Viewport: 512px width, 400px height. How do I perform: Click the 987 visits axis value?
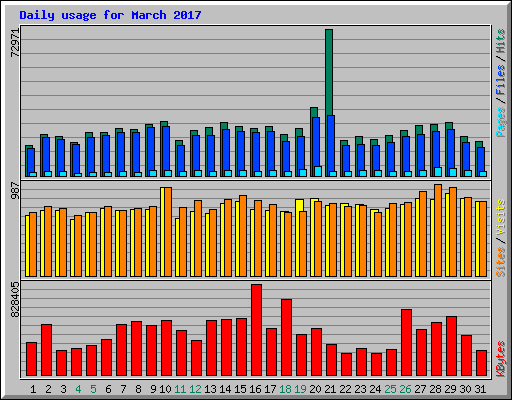point(15,191)
